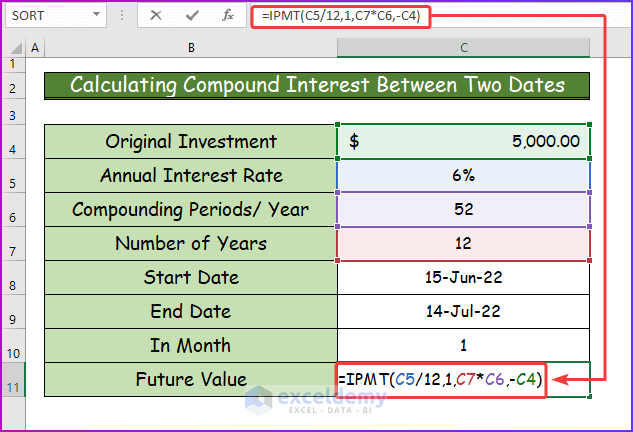Select column A header
The height and width of the screenshot is (432, 633).
pos(35,48)
